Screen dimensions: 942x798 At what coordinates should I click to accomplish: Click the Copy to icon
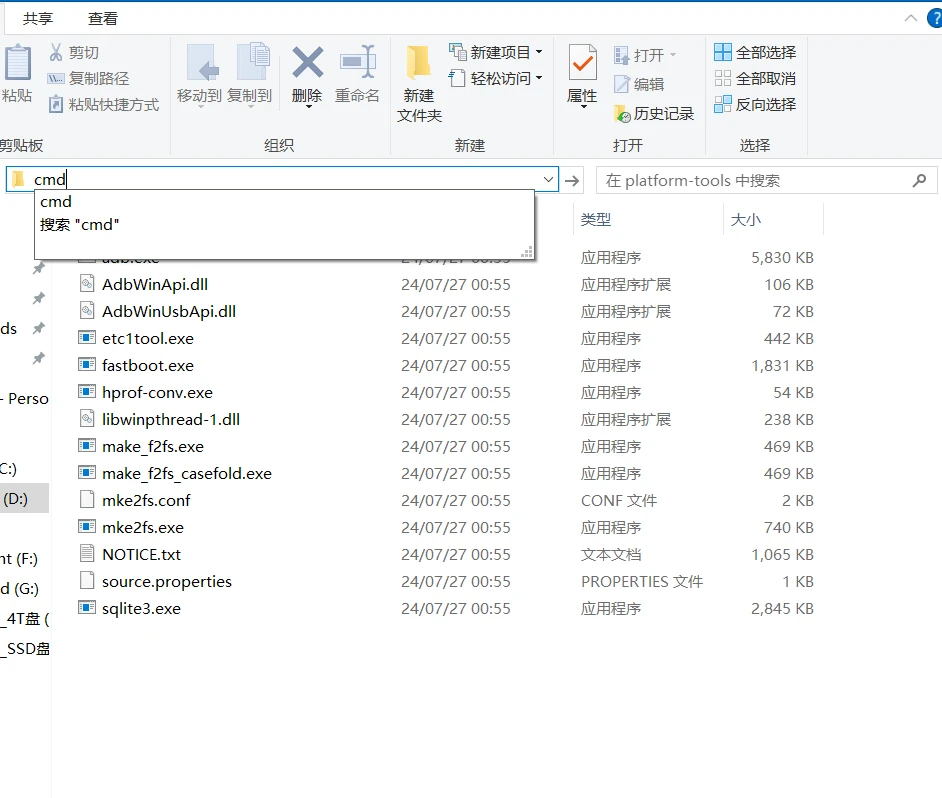tap(253, 62)
